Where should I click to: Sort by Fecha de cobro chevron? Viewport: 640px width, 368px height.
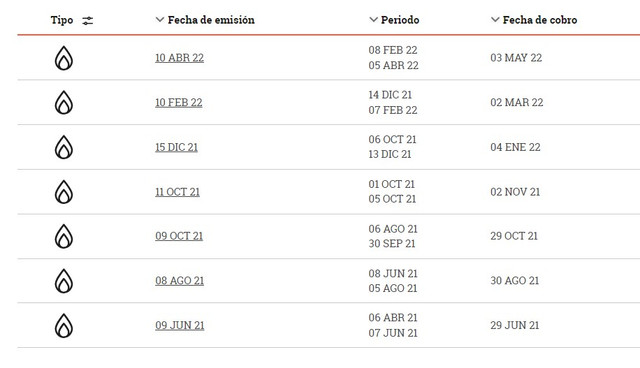495,20
